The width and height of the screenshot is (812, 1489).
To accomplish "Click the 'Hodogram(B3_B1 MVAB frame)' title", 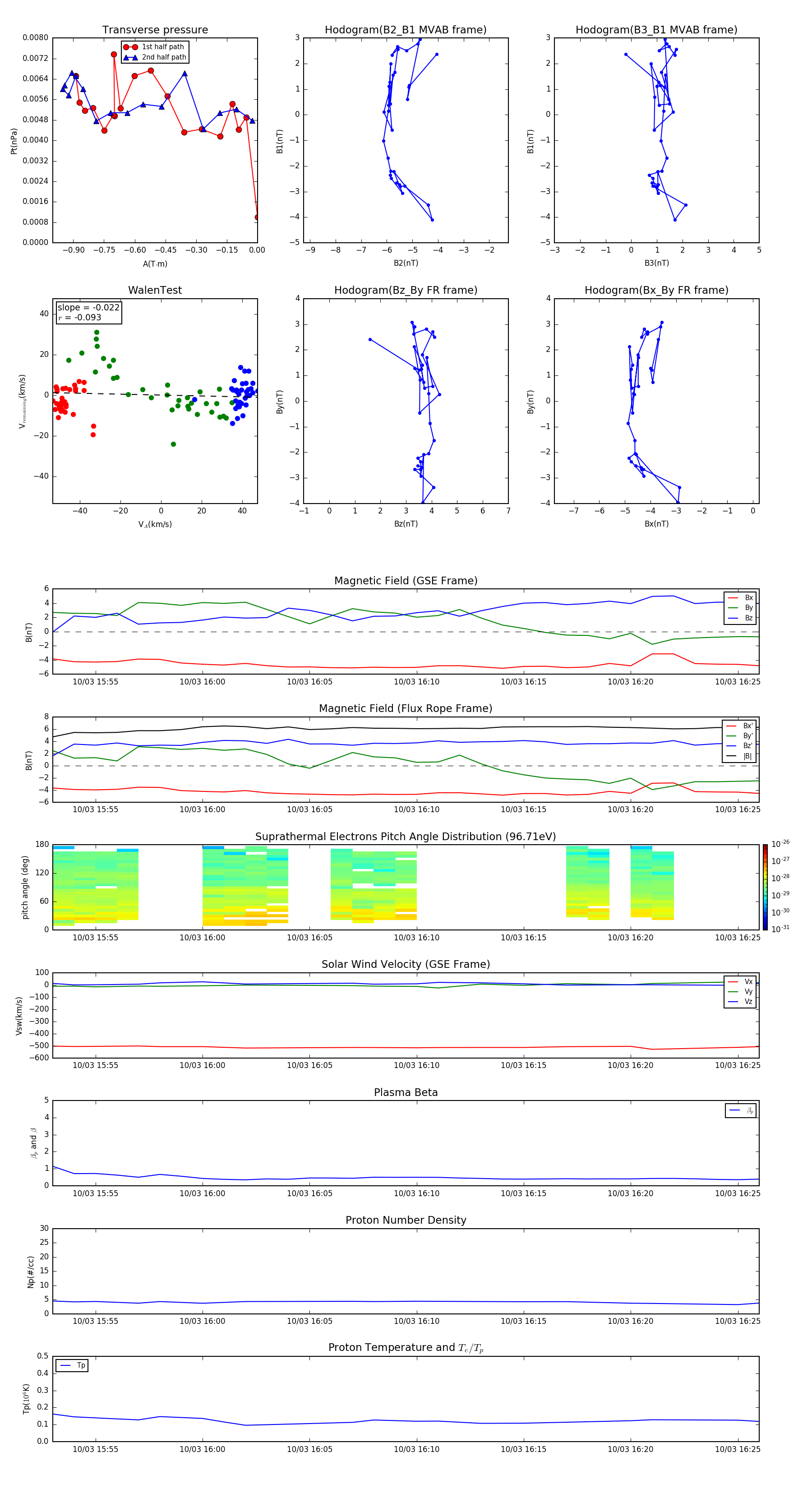I will coord(656,30).
